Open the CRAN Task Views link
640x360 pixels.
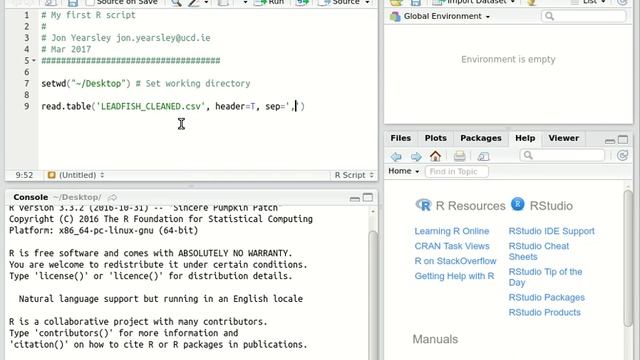click(452, 246)
